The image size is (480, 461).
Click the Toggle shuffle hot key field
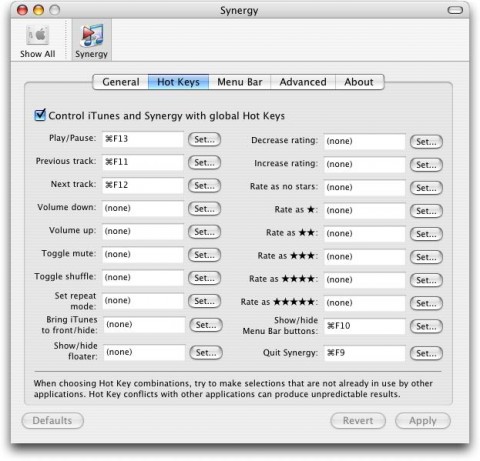coord(143,278)
